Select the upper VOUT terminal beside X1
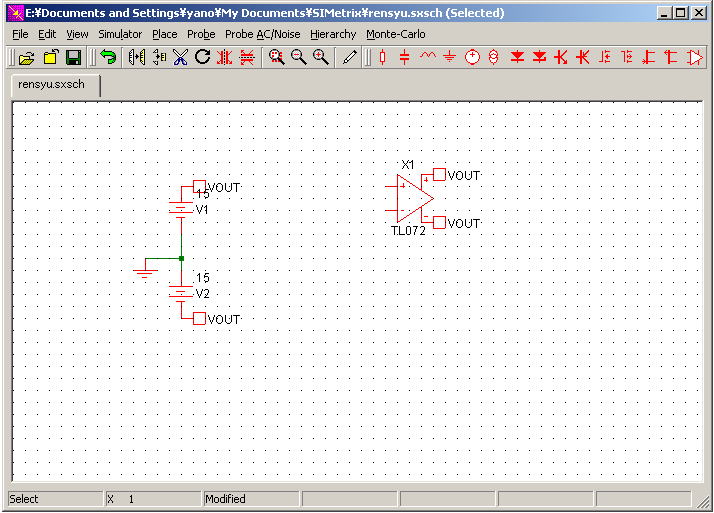 pyautogui.click(x=439, y=174)
